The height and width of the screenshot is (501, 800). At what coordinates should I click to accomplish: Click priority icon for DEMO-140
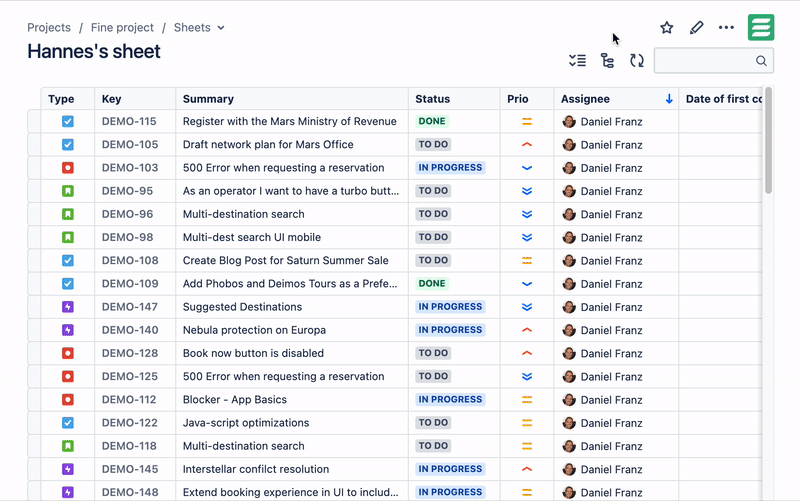527,330
